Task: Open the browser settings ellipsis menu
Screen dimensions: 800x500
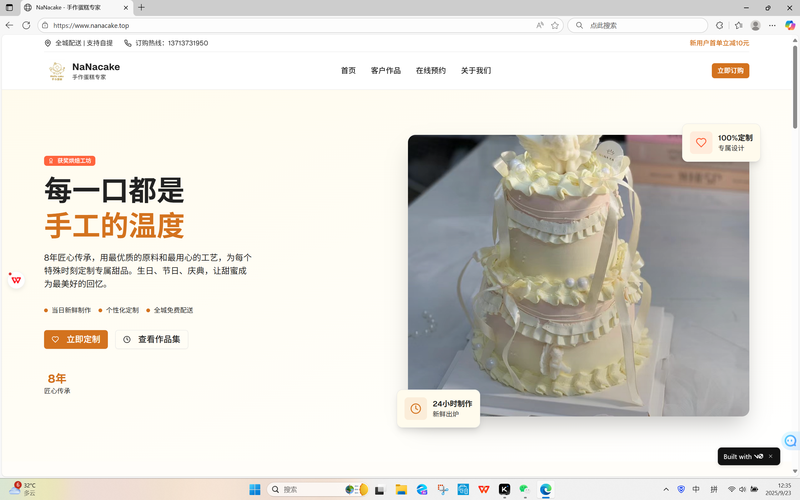Action: [772, 25]
